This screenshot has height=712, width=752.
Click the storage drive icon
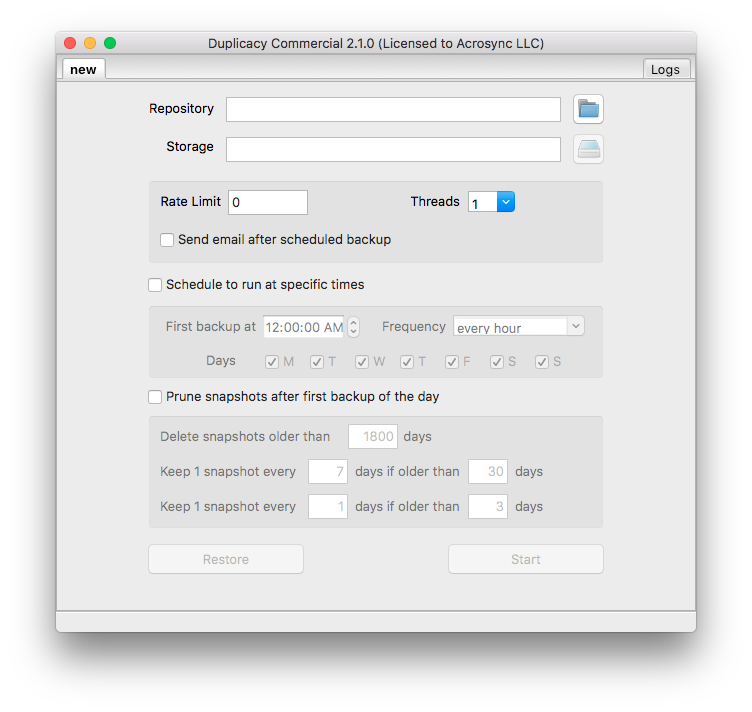coord(588,149)
